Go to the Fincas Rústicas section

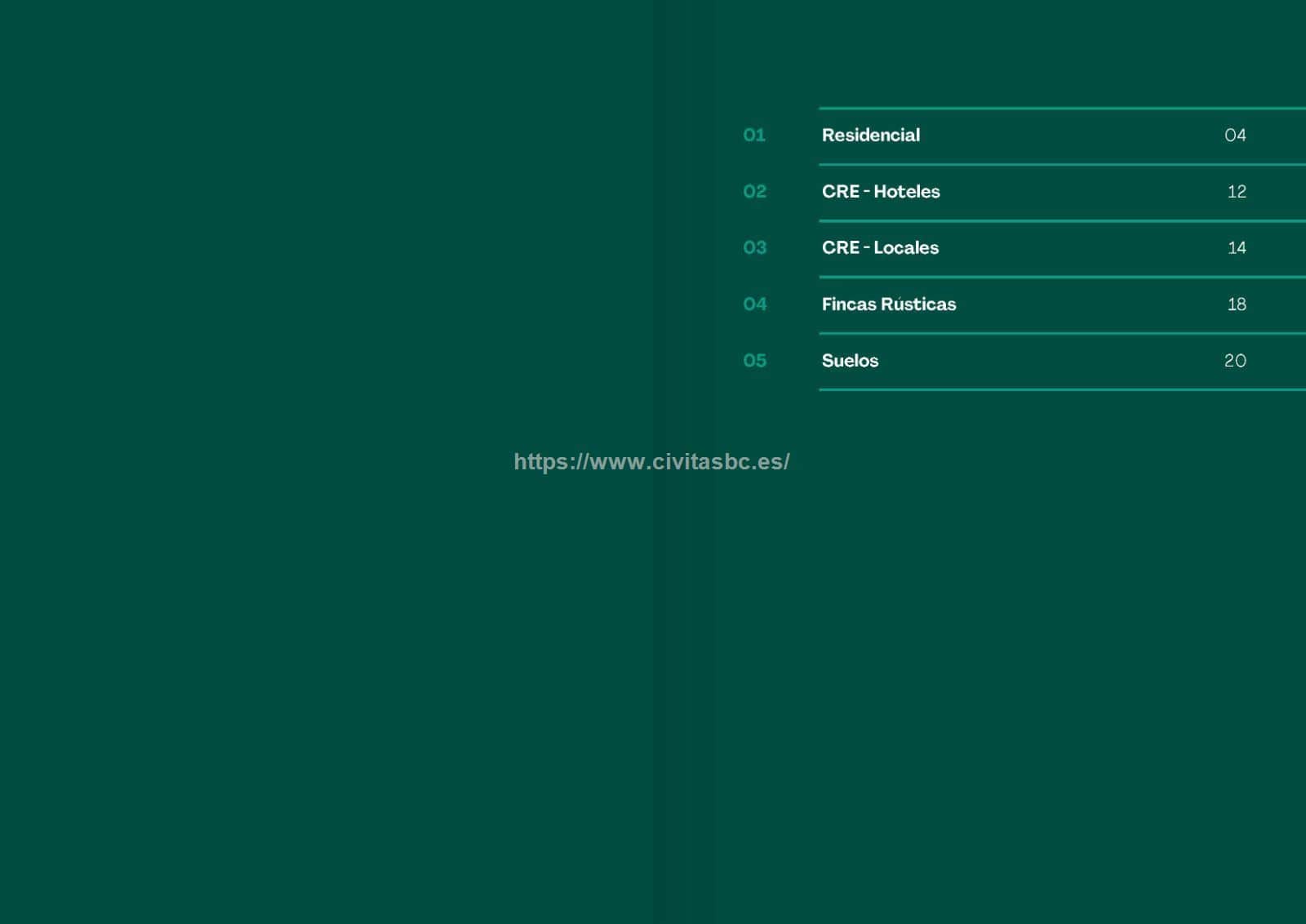coord(888,304)
